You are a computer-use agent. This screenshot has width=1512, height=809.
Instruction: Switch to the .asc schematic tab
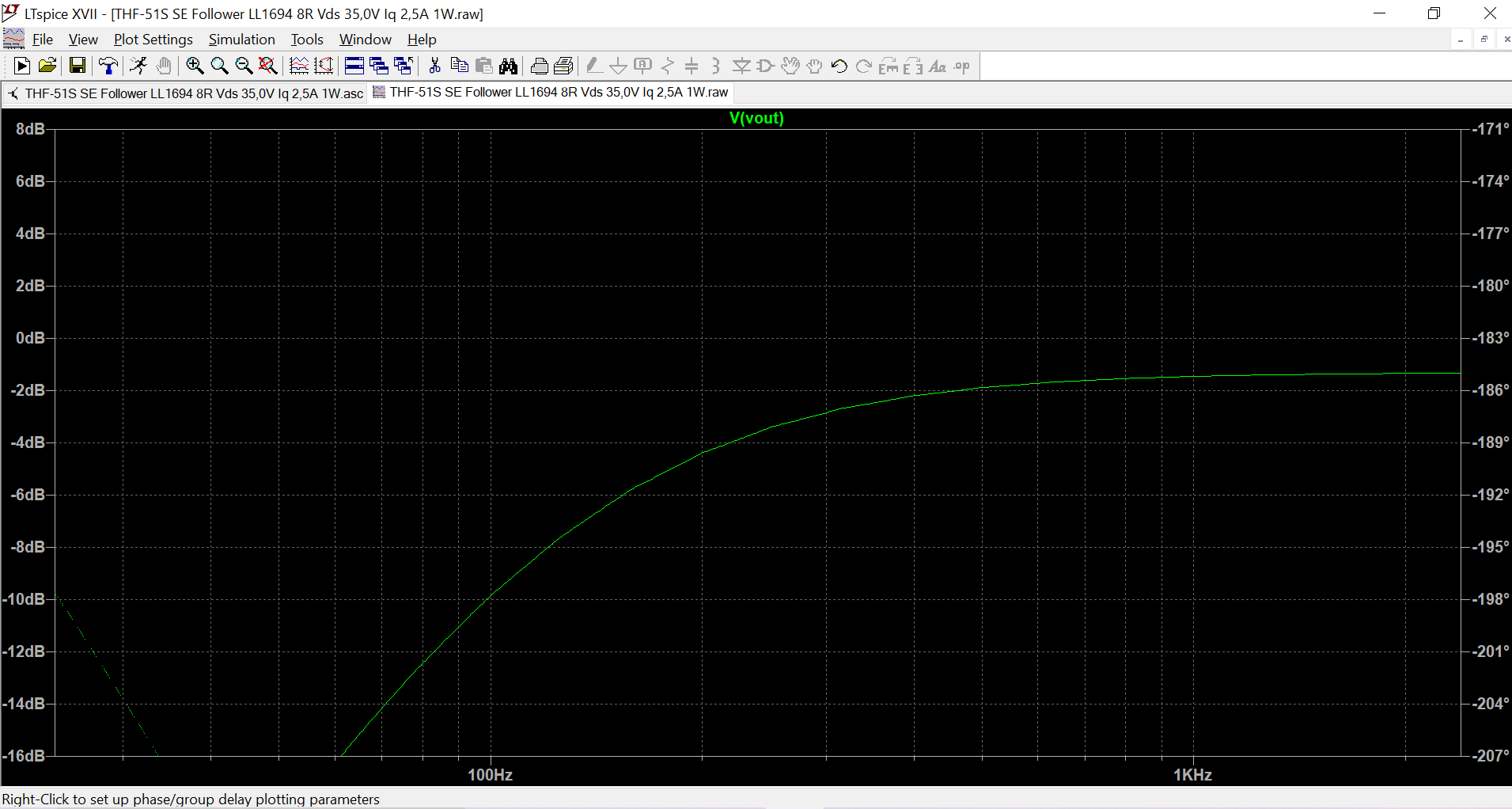[185, 93]
